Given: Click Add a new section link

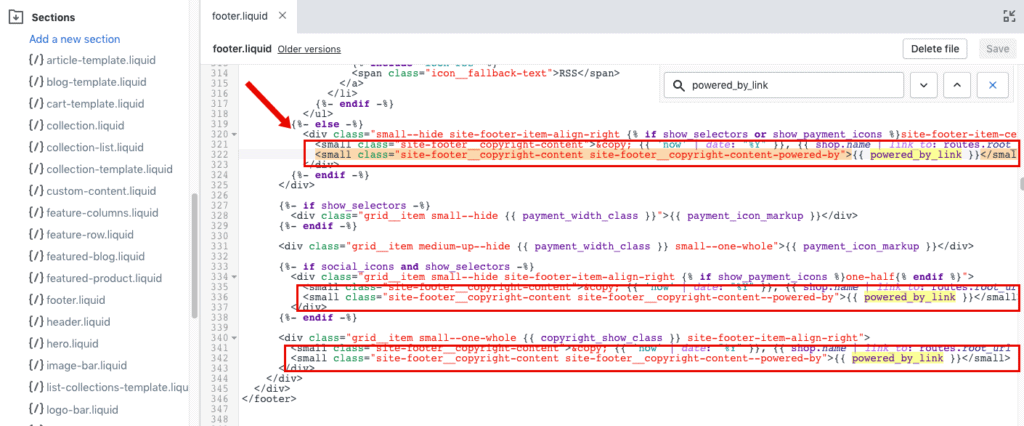Looking at the screenshot, I should coord(74,39).
